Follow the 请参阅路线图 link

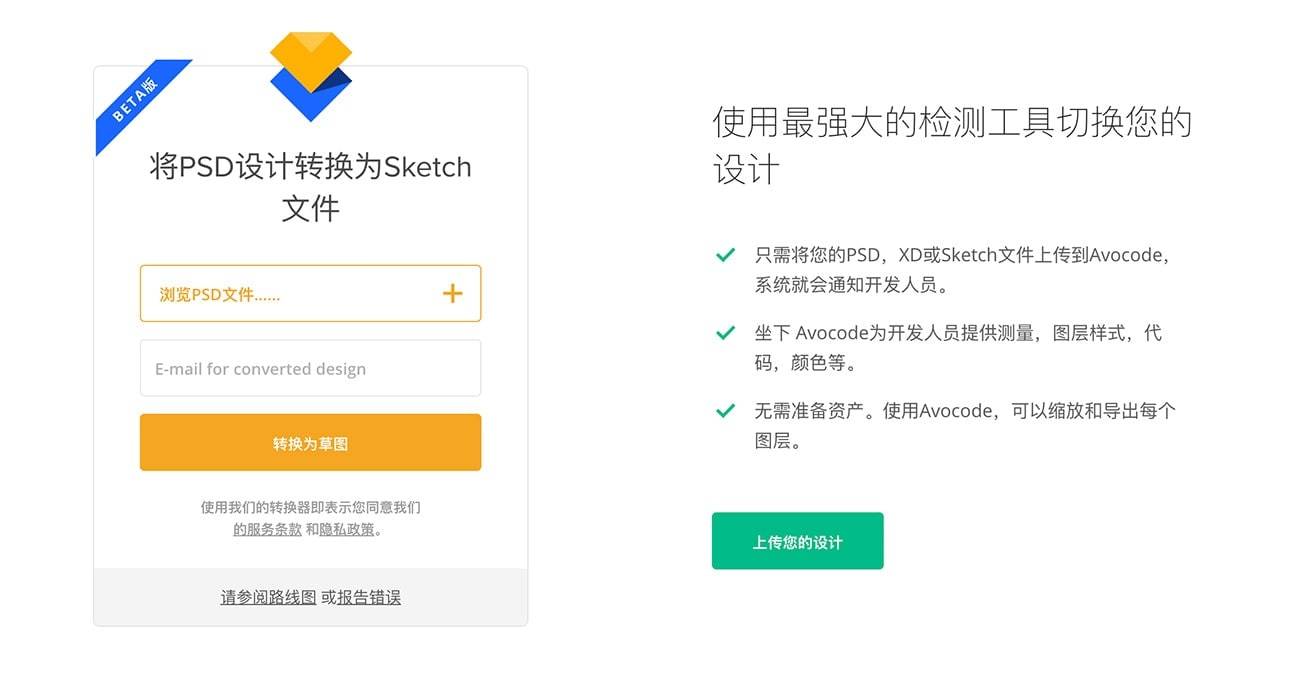tap(268, 598)
